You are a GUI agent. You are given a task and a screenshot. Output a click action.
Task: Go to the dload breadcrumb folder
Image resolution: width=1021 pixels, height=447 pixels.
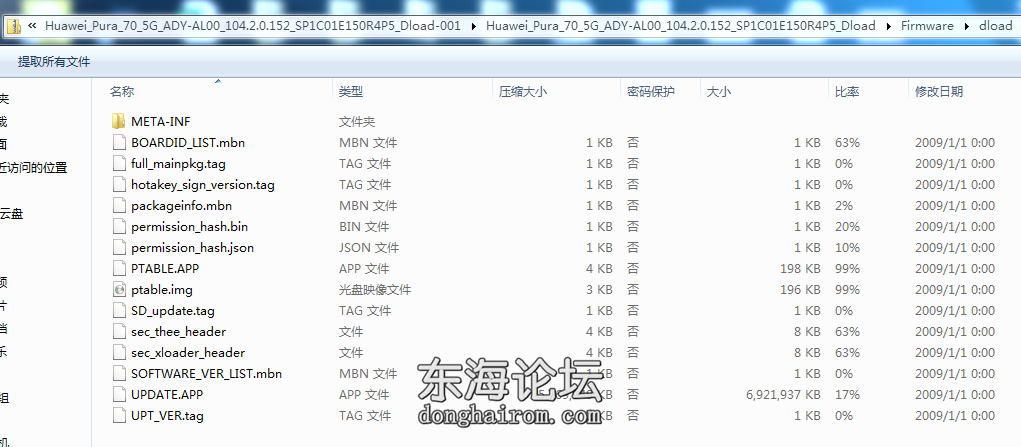click(996, 26)
